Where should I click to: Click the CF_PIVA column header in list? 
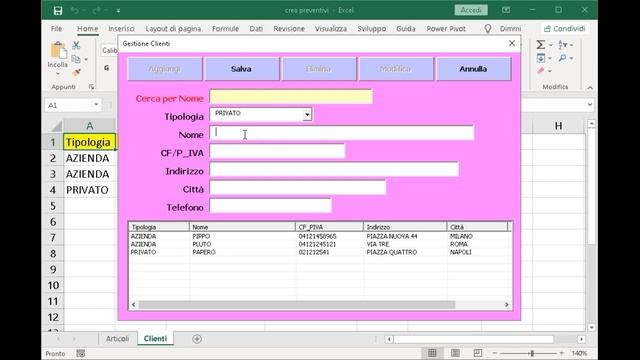tap(329, 227)
